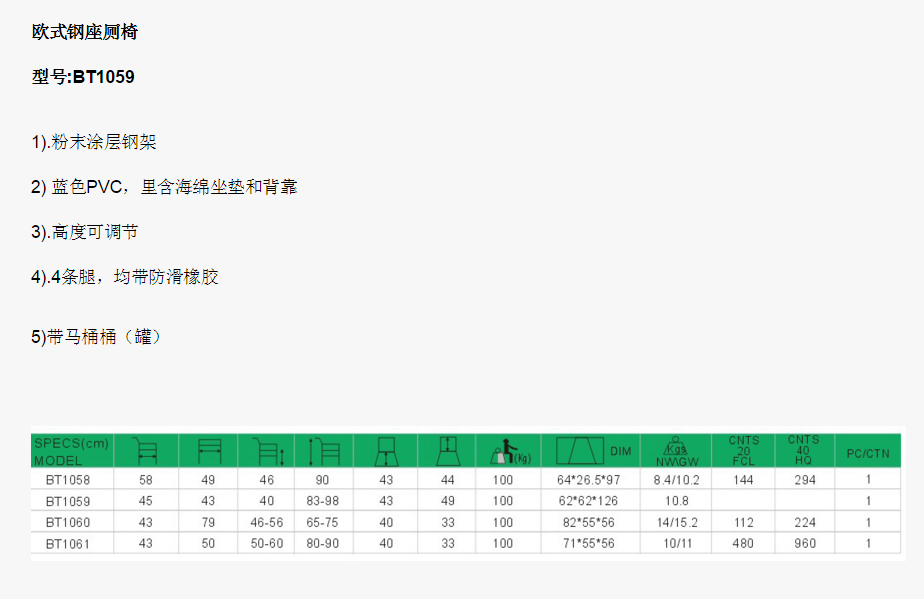The width and height of the screenshot is (924, 599).
Task: Click the SPECS(cm) MODEL header cell
Action: pos(71,452)
